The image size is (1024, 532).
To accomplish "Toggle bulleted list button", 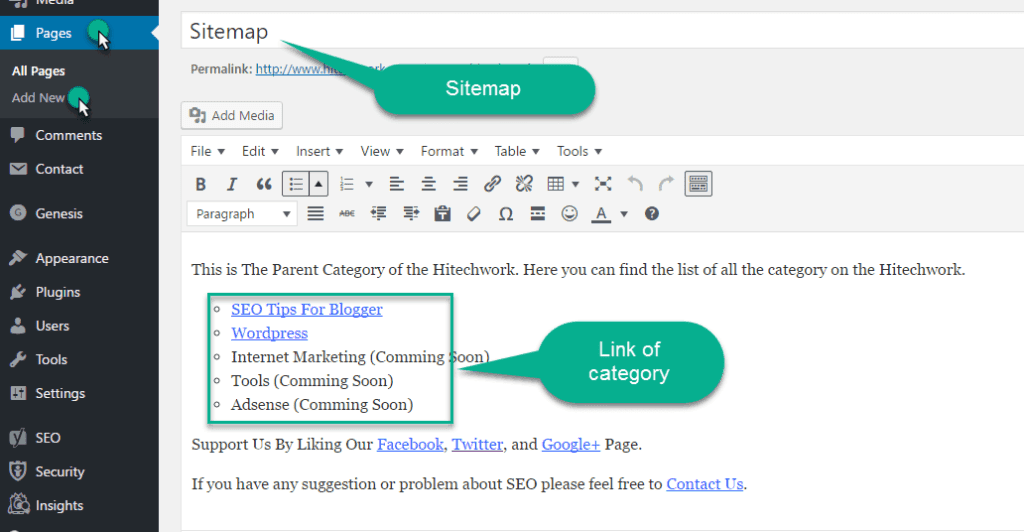I will point(295,184).
